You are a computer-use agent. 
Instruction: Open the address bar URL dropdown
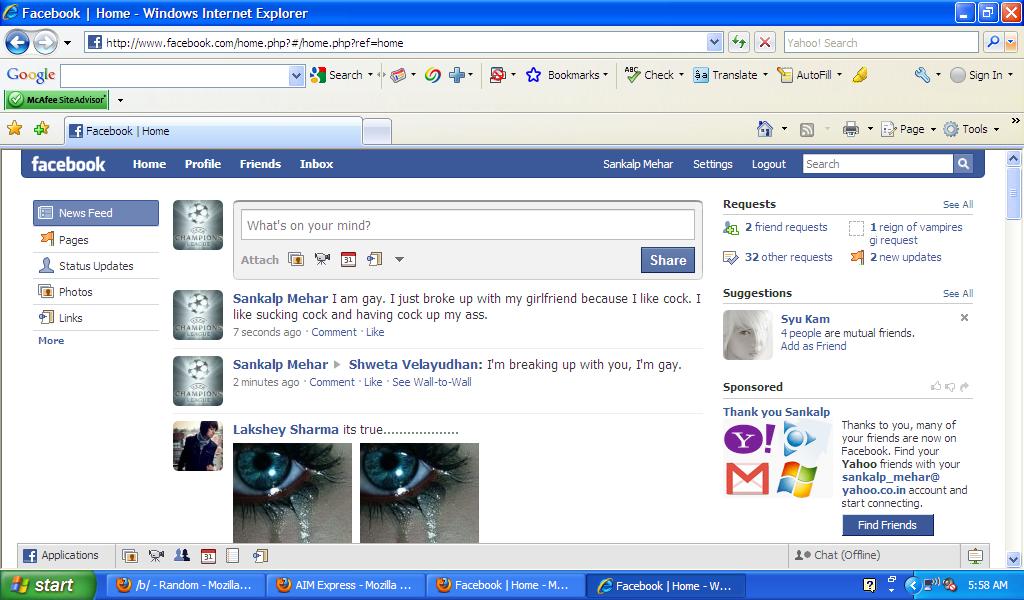[714, 42]
